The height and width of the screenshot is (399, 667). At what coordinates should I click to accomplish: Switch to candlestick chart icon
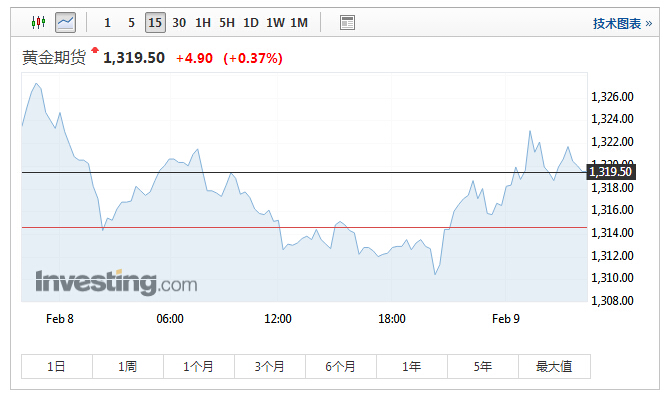click(39, 22)
